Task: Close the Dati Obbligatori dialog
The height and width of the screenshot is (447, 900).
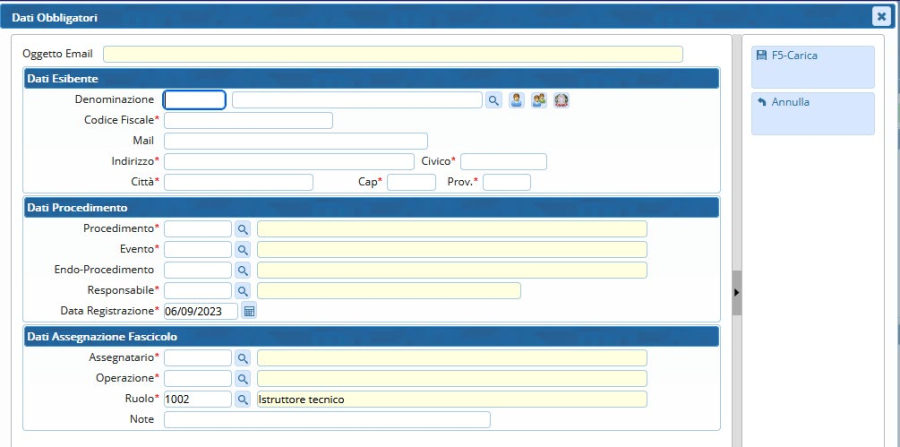Action: point(881,16)
